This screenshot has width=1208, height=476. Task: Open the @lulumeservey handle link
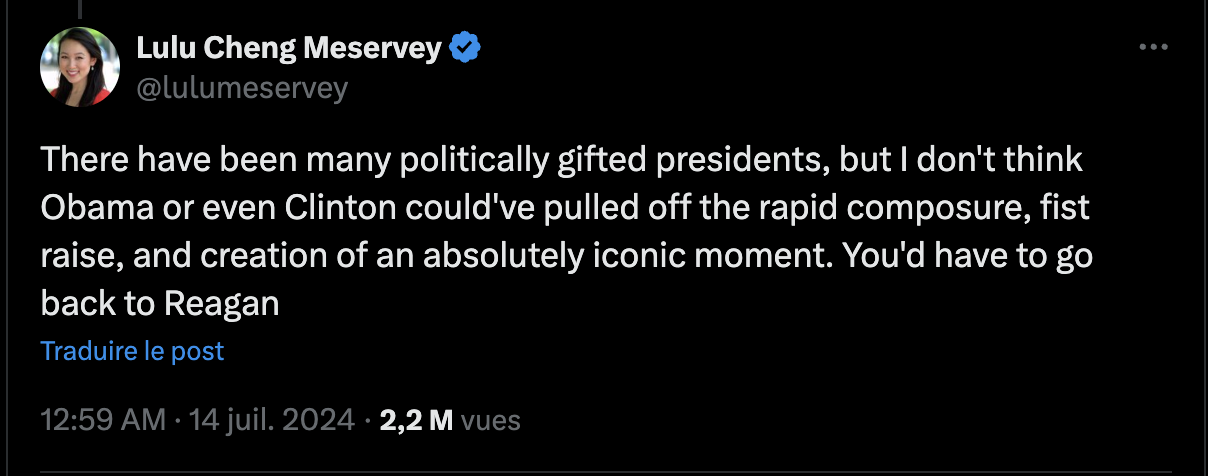[x=241, y=88]
